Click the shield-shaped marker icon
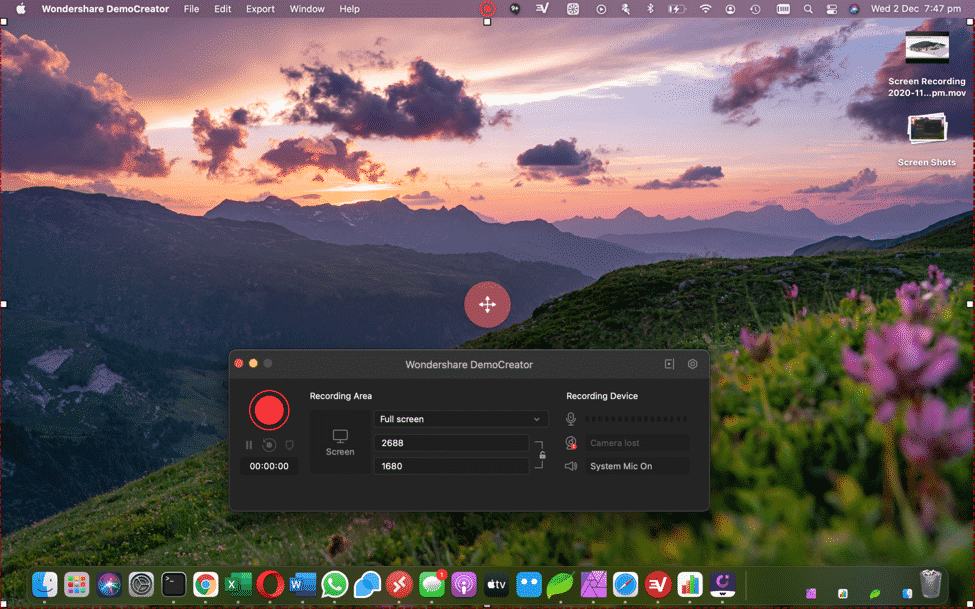The width and height of the screenshot is (975, 609). coord(289,445)
